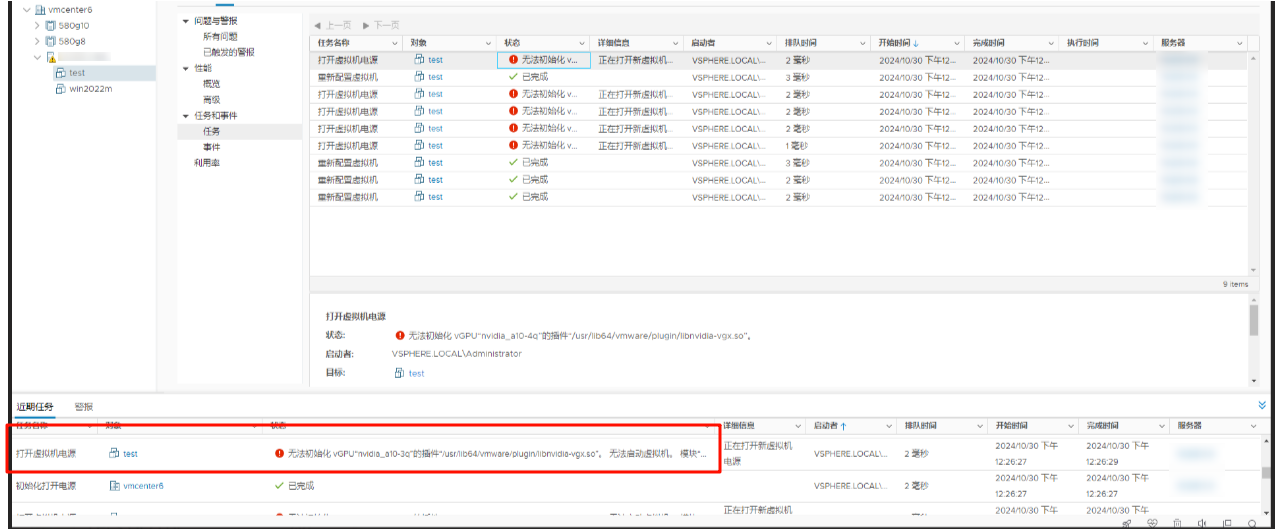
Task: Open 执行时间 column dropdown
Action: tap(1146, 43)
